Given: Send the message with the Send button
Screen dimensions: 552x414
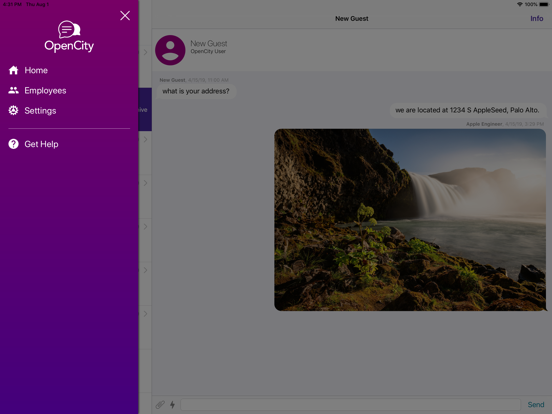Looking at the screenshot, I should click(535, 405).
